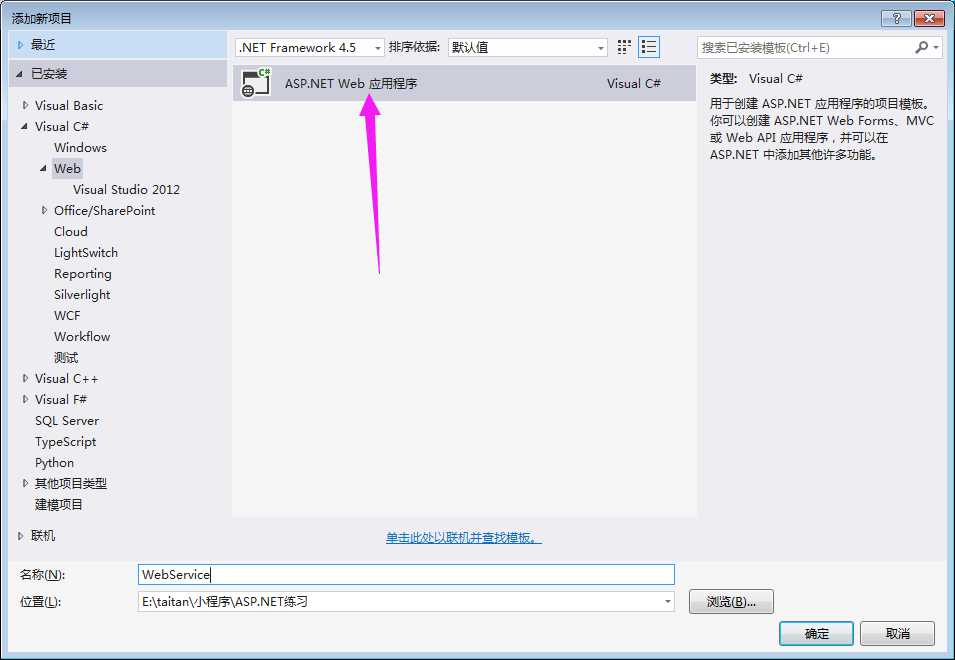Expand the 联机 section
Image resolution: width=955 pixels, height=660 pixels.
coord(20,536)
